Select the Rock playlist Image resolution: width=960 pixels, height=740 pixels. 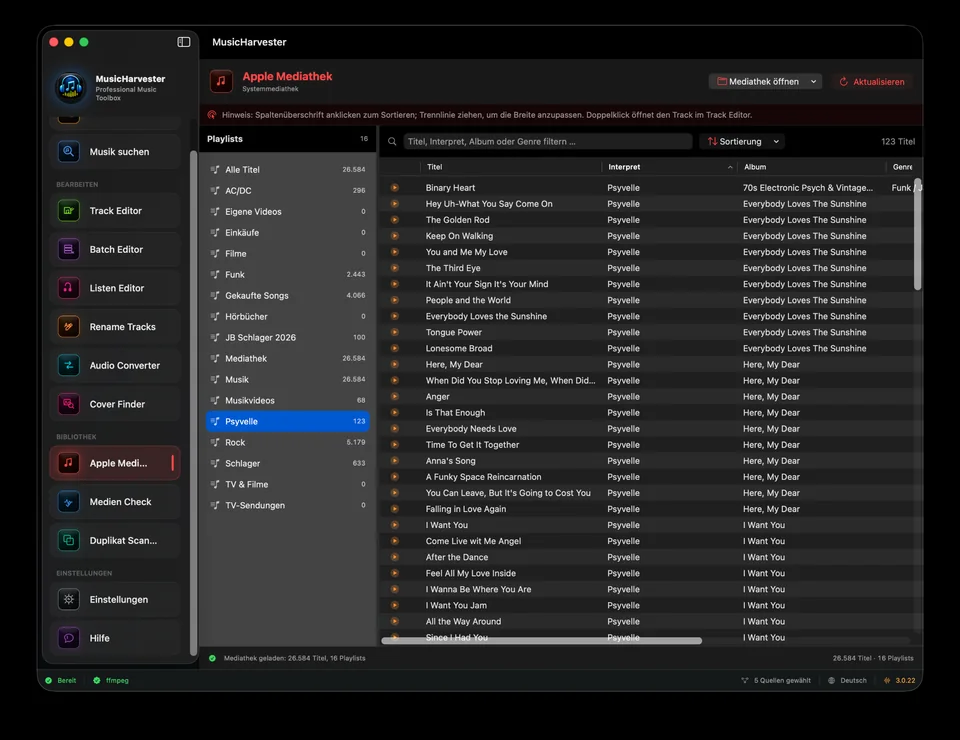pyautogui.click(x=288, y=442)
